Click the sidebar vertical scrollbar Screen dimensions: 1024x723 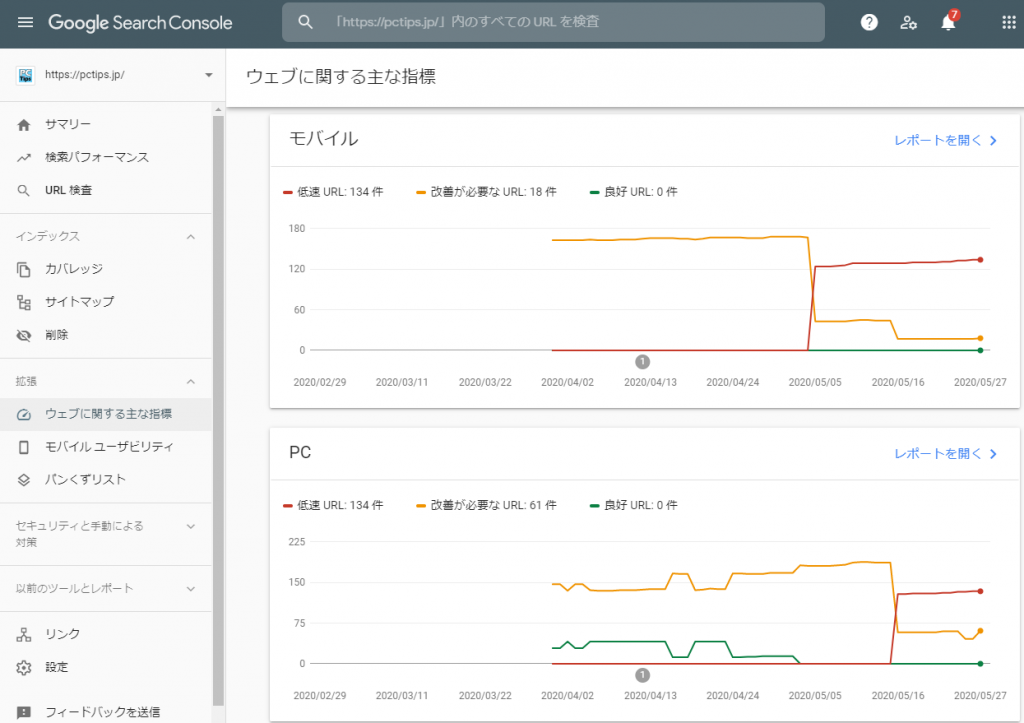[218, 400]
